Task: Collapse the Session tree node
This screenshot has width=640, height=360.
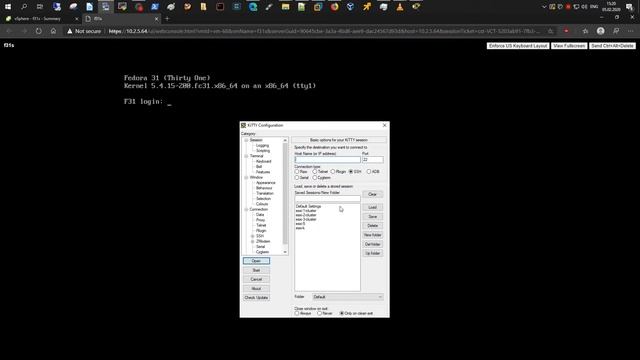Action: point(246,140)
